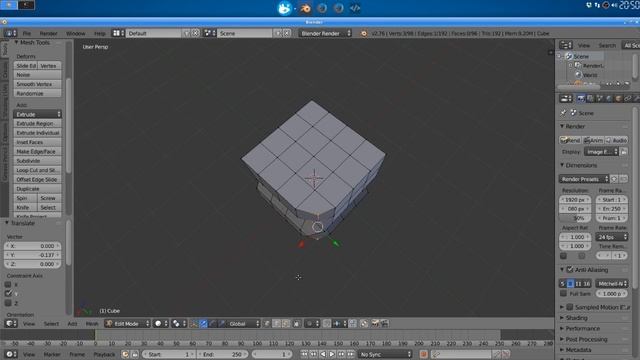This screenshot has width=640, height=360.
Task: Click the Extrude Region button
Action: point(38,123)
